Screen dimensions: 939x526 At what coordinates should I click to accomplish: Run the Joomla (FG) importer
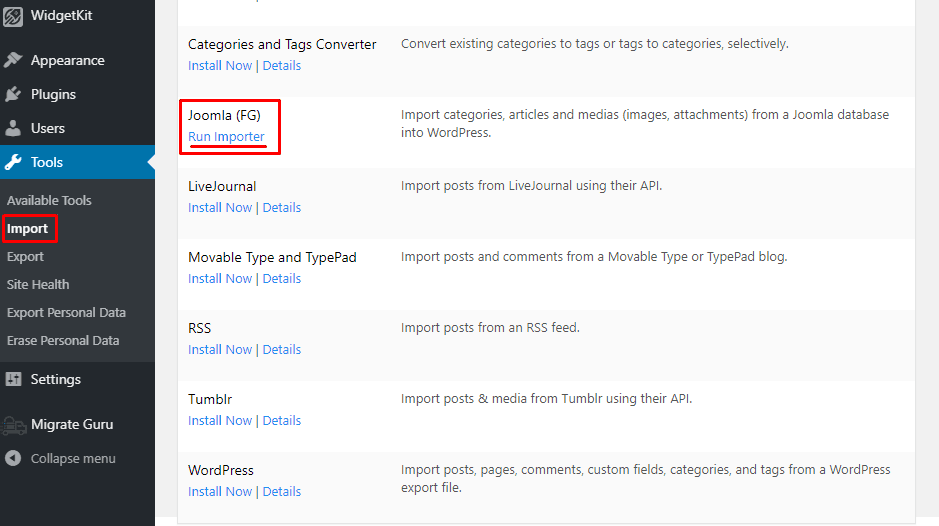[x=226, y=137]
